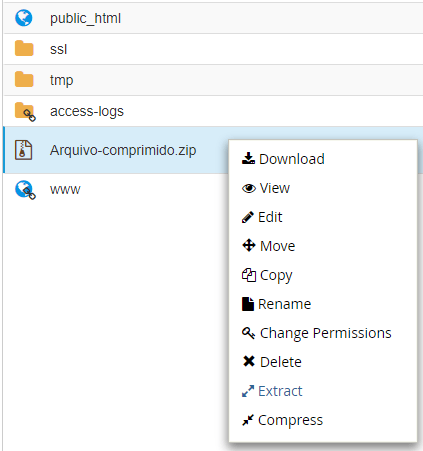Click the globe icon beside public_html
Viewport: 423px width, 451px height.
click(x=24, y=18)
